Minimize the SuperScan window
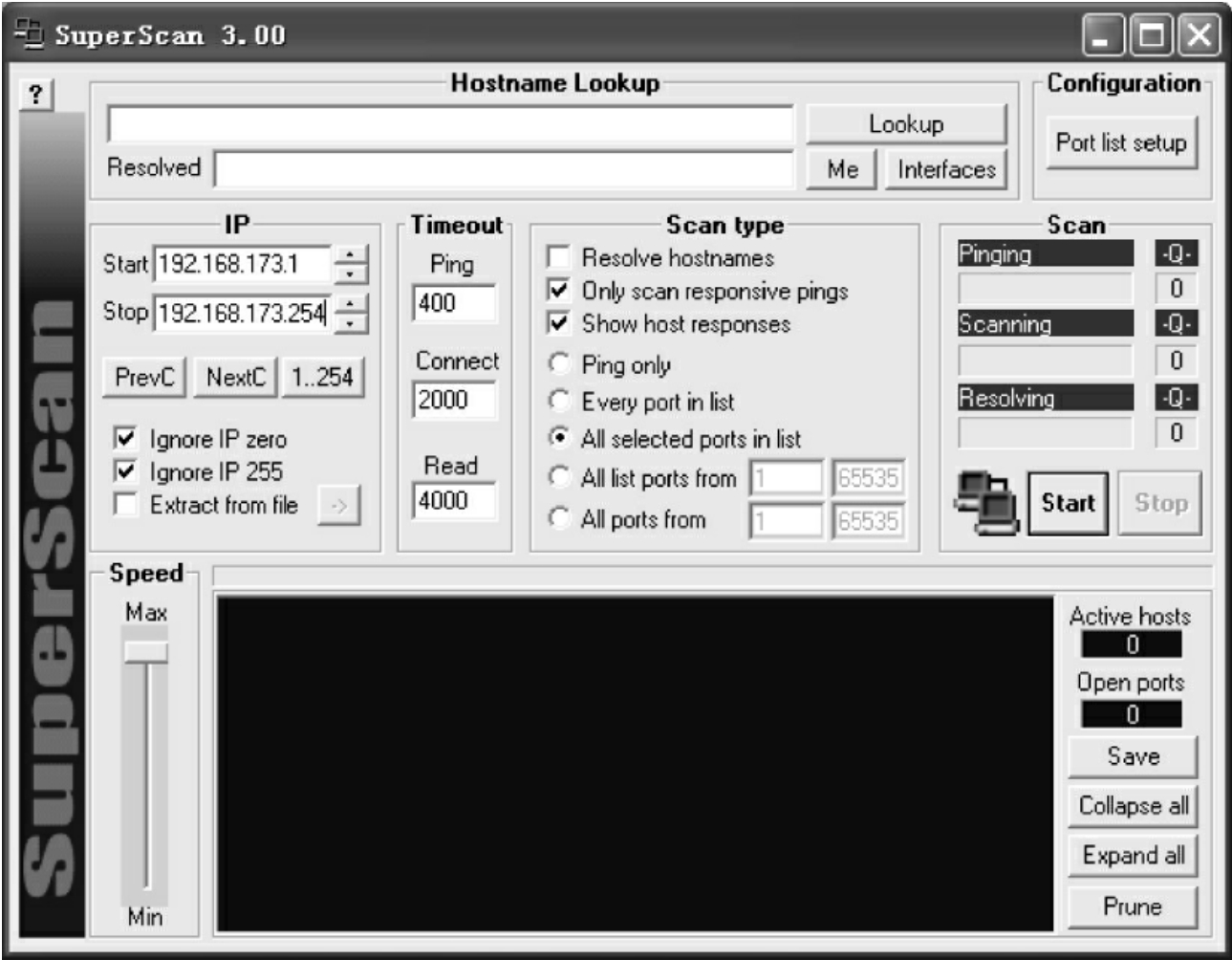Image resolution: width=1232 pixels, height=960 pixels. 1102,35
